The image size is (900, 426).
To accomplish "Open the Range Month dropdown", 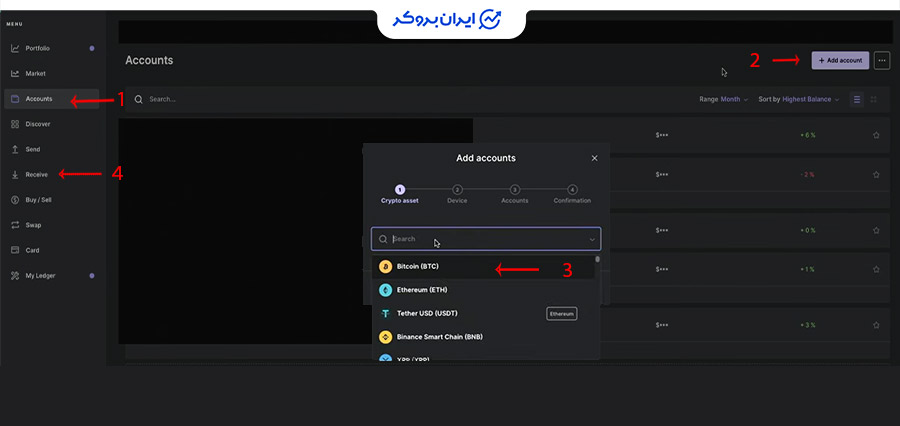I will pos(723,99).
